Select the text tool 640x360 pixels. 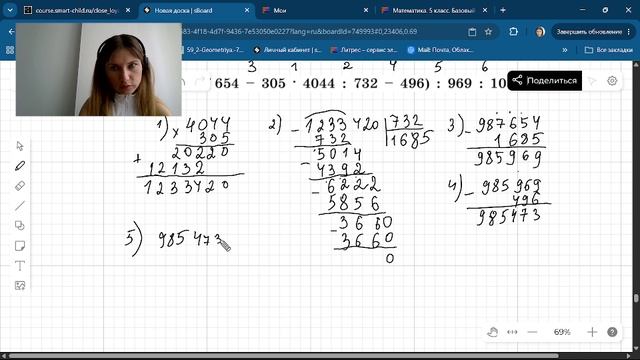click(x=20, y=266)
